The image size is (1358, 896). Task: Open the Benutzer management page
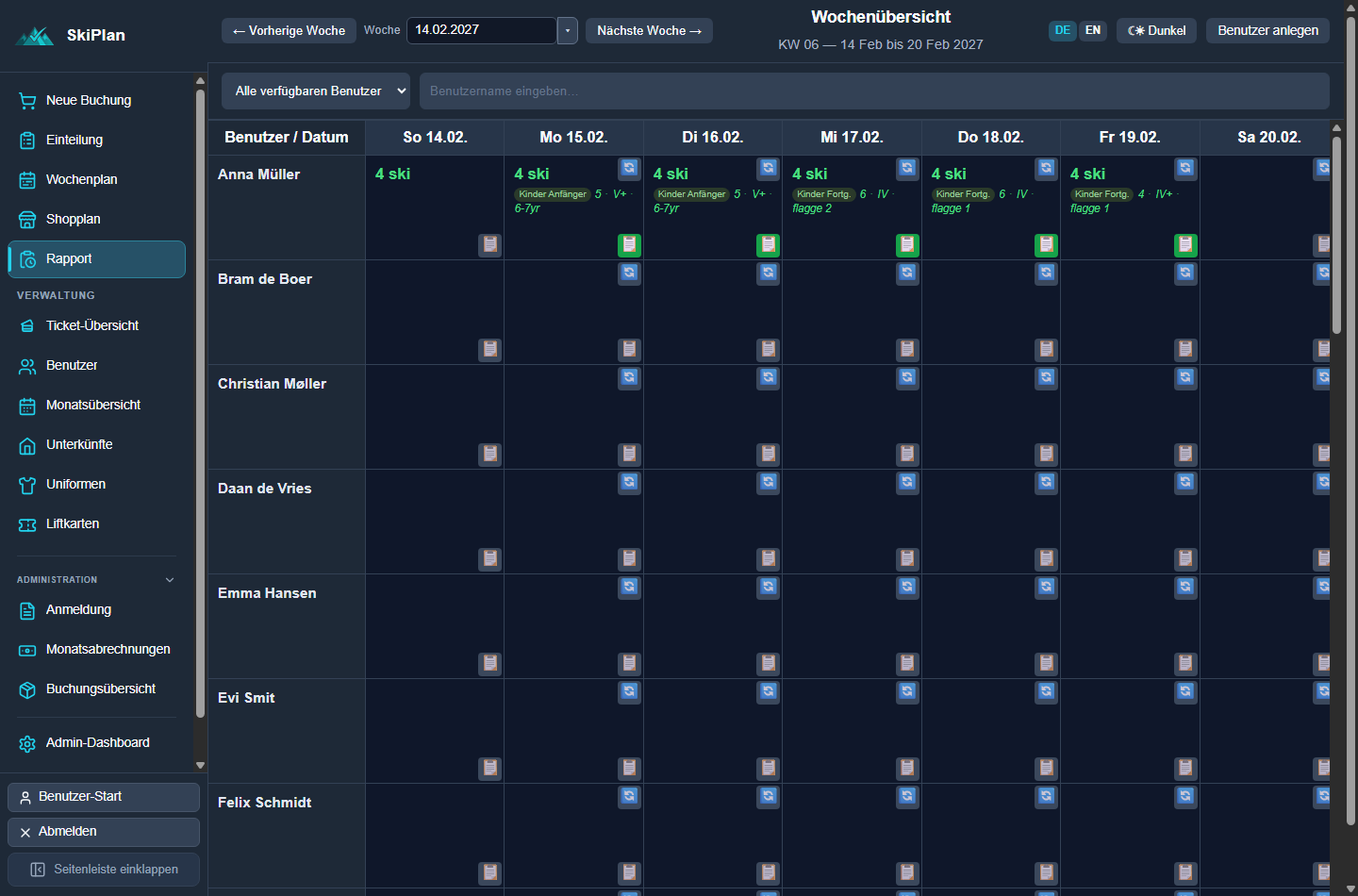click(x=96, y=366)
